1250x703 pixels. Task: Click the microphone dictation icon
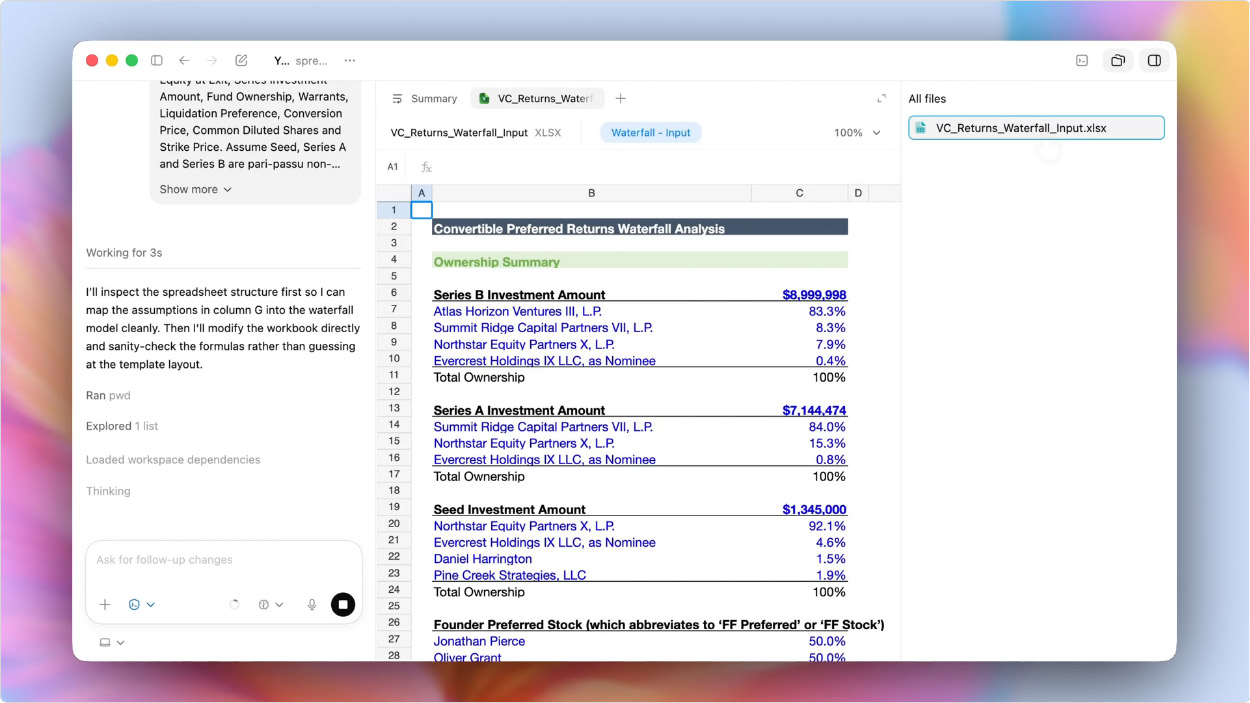tap(312, 605)
